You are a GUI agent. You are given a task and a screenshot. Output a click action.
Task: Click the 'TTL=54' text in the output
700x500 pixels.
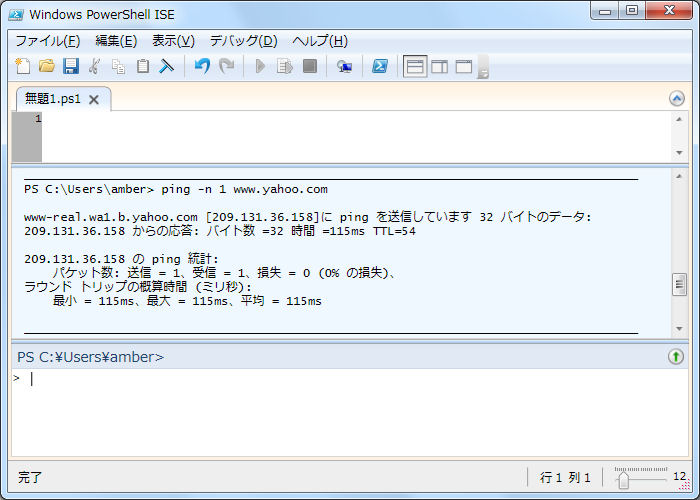[x=394, y=231]
